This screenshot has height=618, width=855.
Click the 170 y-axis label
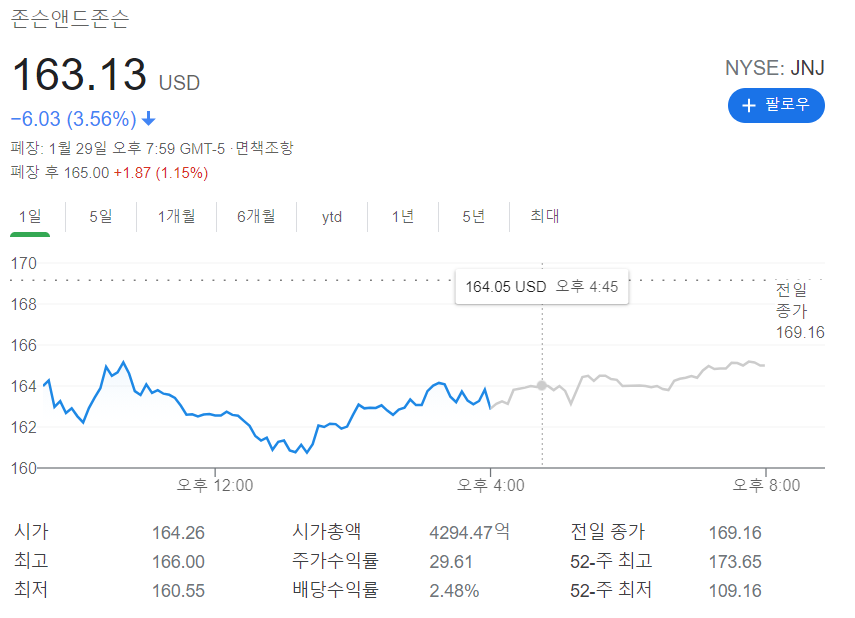pos(23,263)
